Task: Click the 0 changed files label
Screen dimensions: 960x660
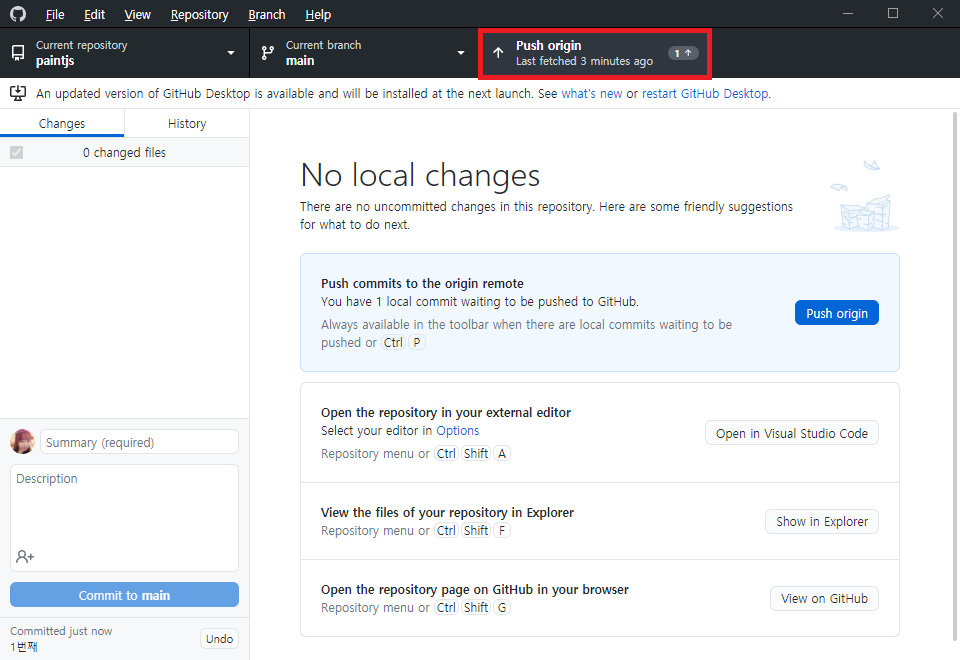Action: [x=124, y=152]
